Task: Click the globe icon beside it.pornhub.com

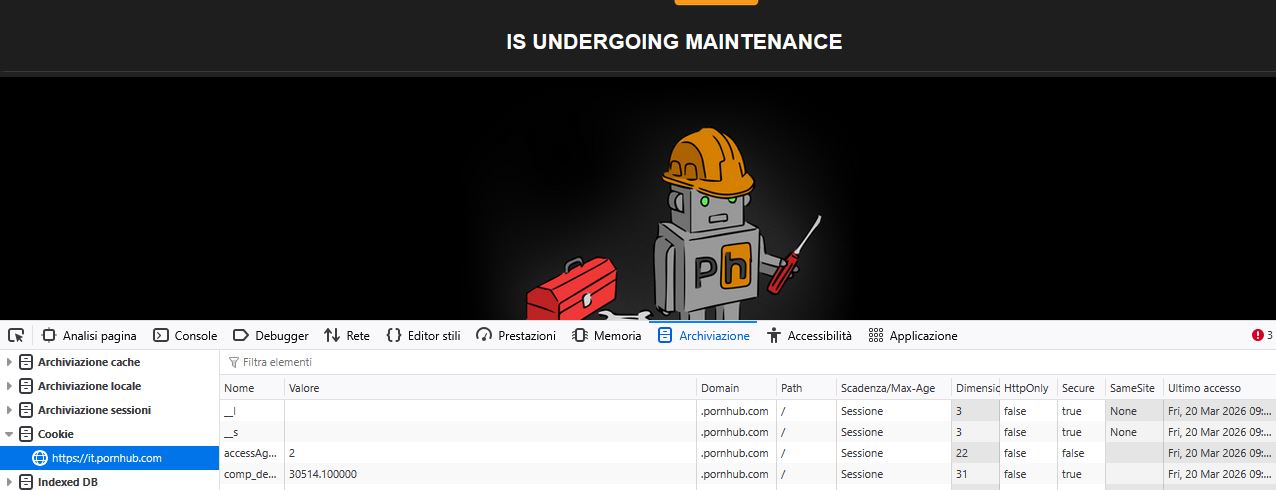Action: pos(40,458)
